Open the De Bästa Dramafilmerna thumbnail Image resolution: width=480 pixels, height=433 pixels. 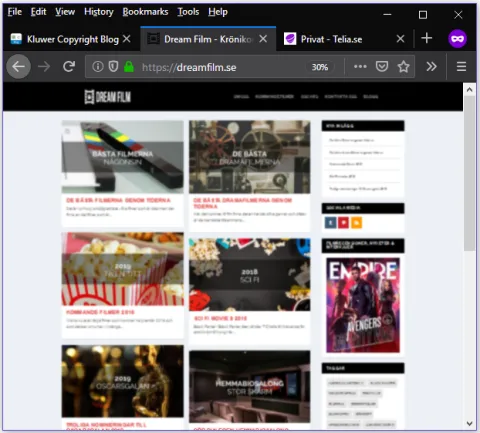point(250,157)
